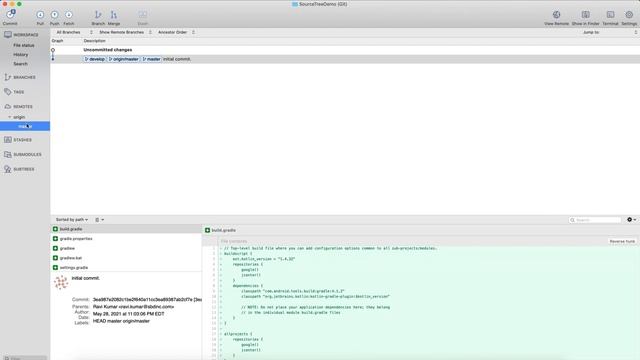This screenshot has height=360, width=640.
Task: Click the sidebar filter field
Action: pyautogui.click(x=24, y=358)
